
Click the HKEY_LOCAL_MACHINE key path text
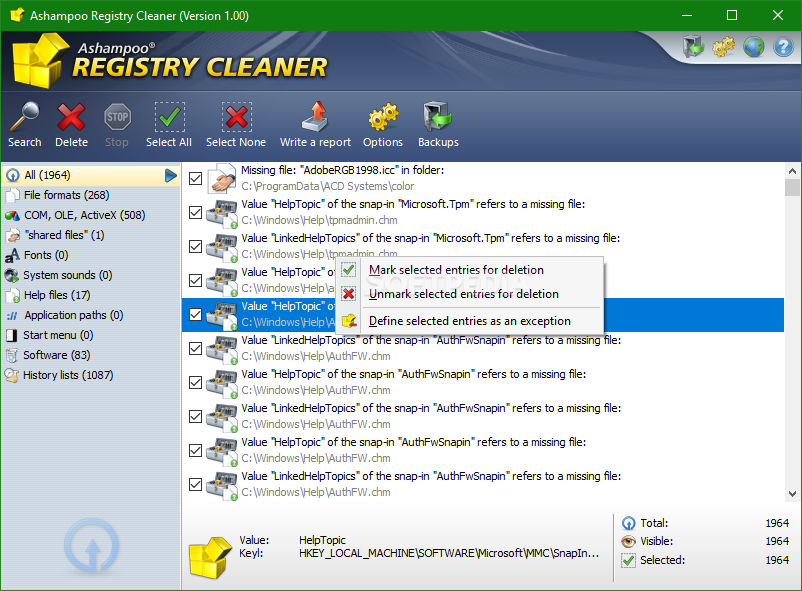[x=449, y=553]
